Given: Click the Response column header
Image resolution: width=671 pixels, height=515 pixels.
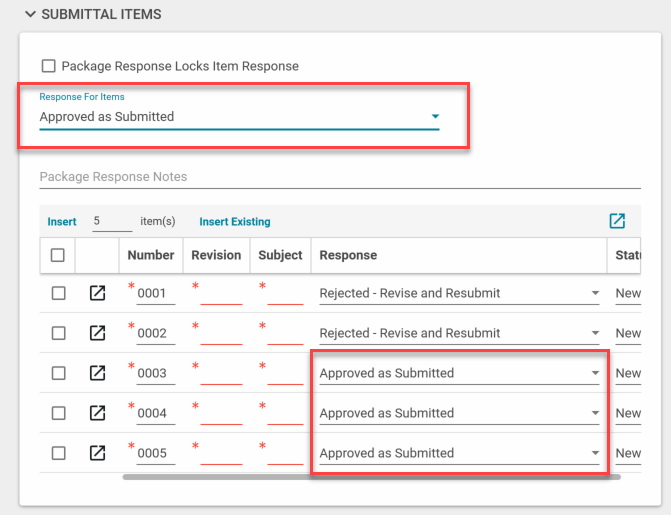Looking at the screenshot, I should [x=348, y=255].
